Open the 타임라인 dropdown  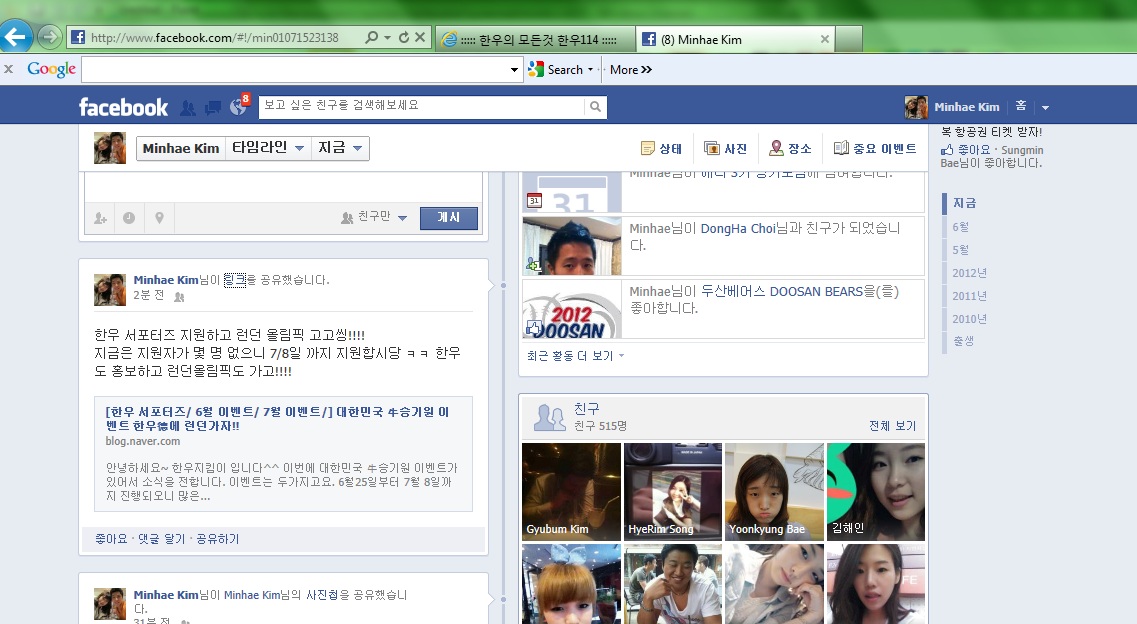(x=268, y=148)
